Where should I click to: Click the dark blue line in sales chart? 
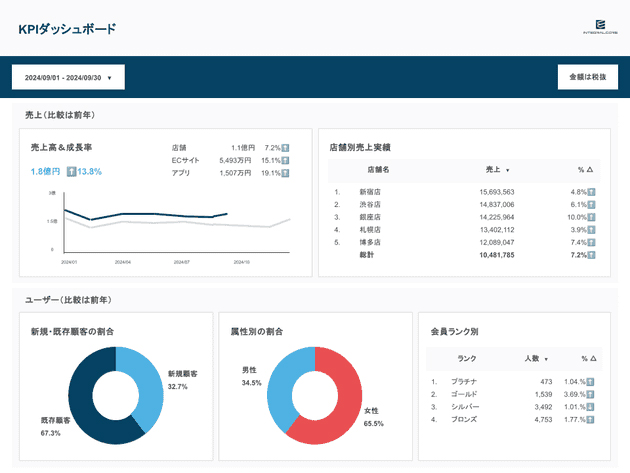[150, 214]
